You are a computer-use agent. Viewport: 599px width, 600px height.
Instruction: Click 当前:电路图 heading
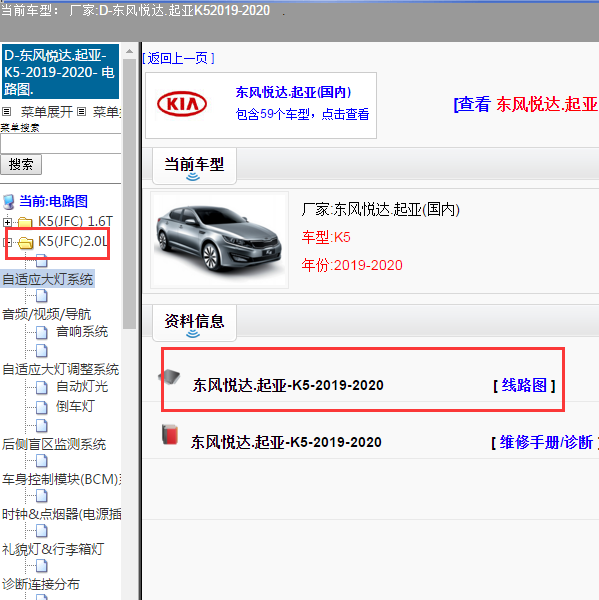click(54, 201)
